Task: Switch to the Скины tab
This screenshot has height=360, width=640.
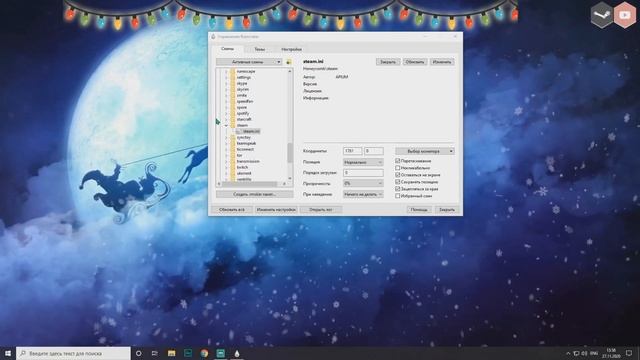Action: 227,49
